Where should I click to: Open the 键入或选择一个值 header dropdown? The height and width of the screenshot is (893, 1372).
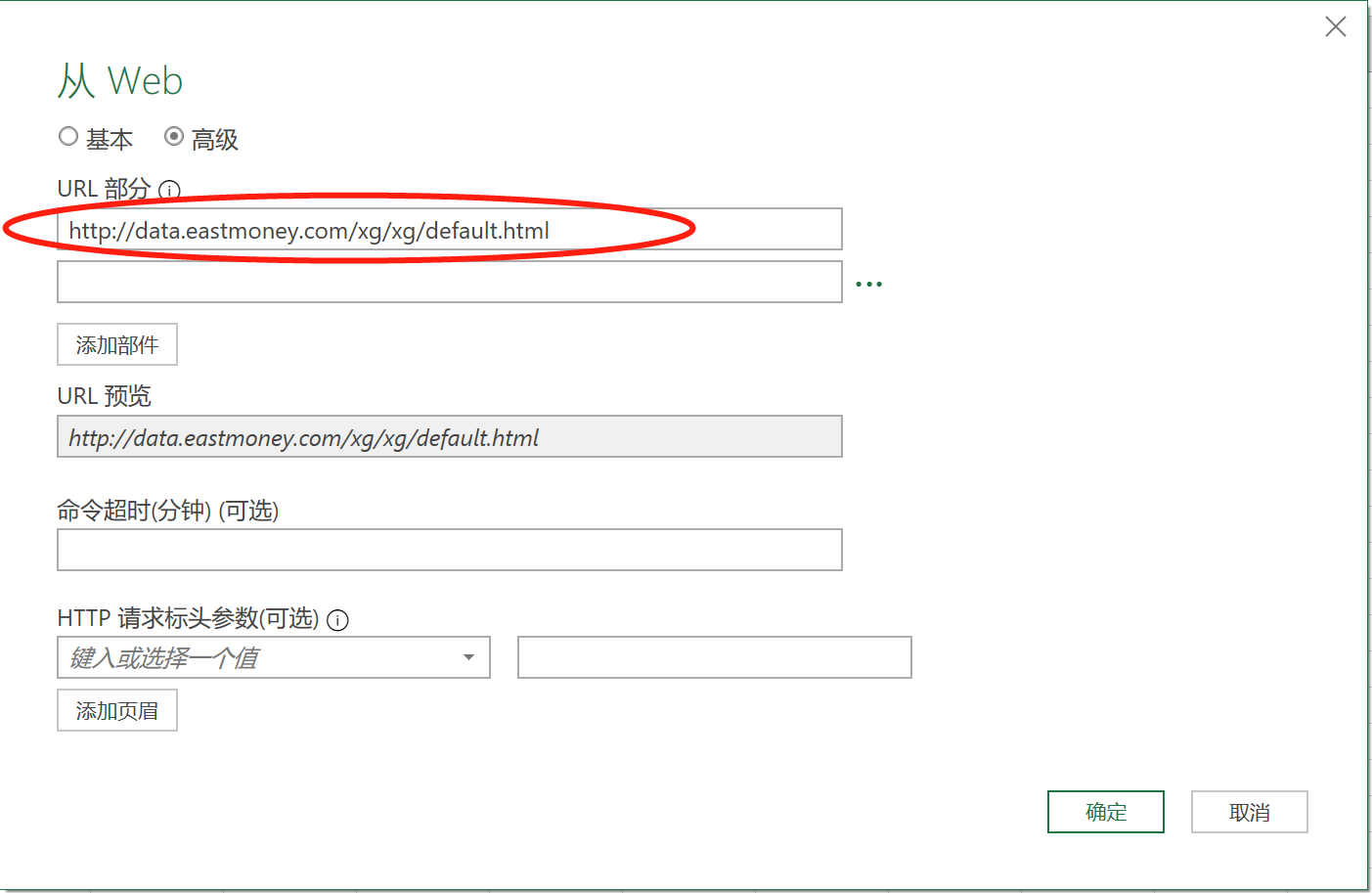tap(274, 657)
